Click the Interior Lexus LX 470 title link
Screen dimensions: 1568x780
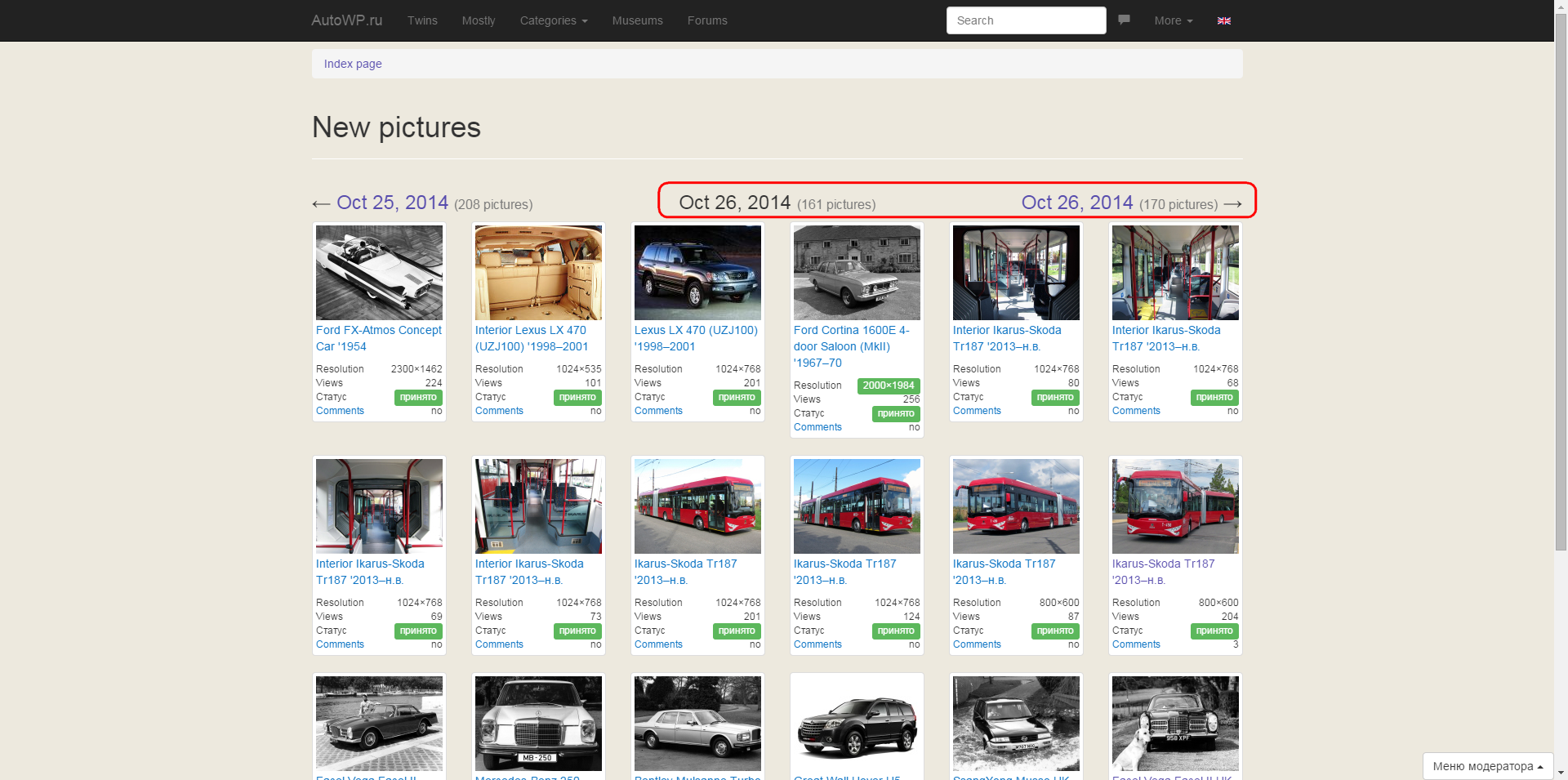[x=532, y=338]
